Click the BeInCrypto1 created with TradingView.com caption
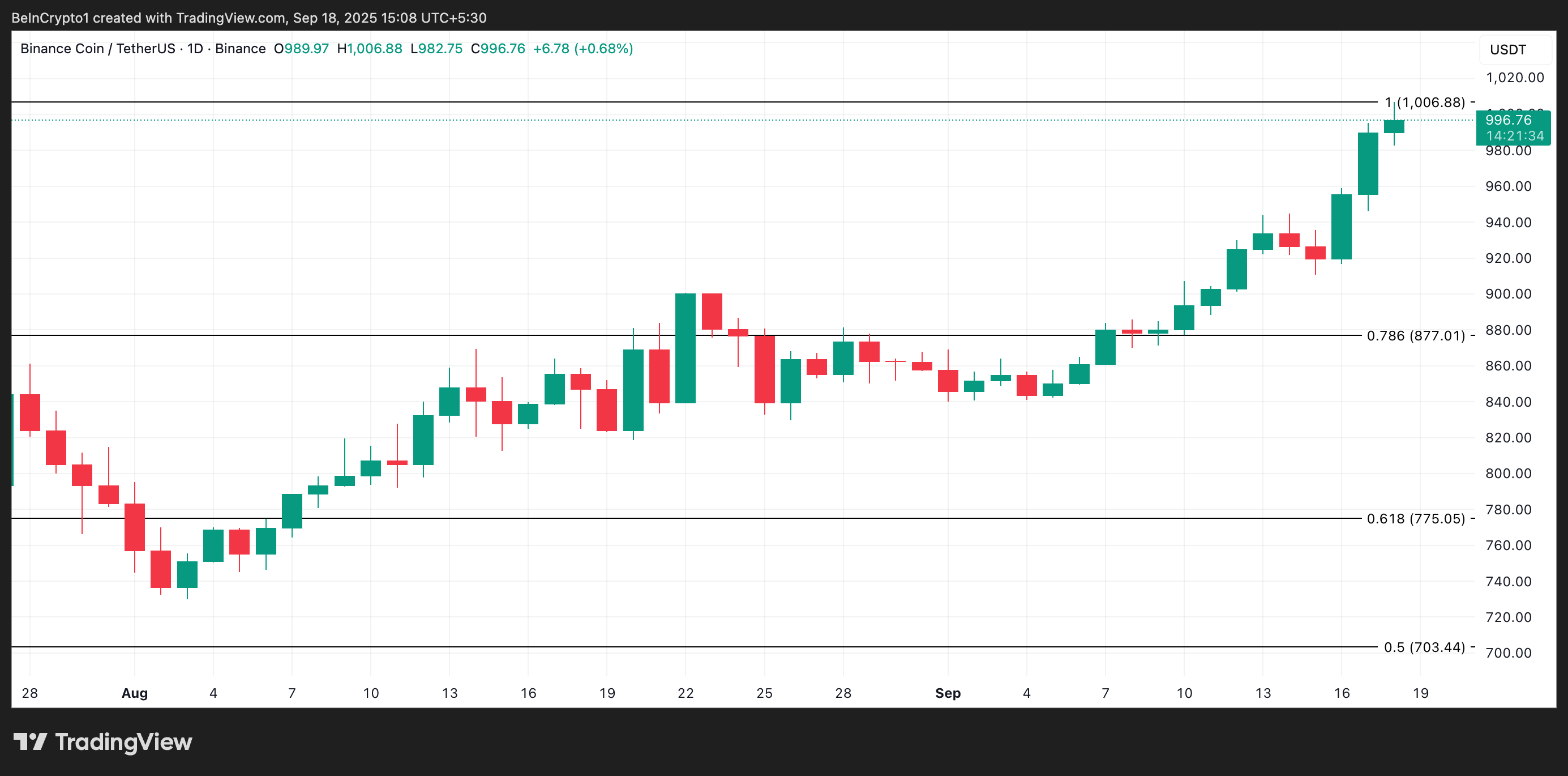 tap(249, 18)
